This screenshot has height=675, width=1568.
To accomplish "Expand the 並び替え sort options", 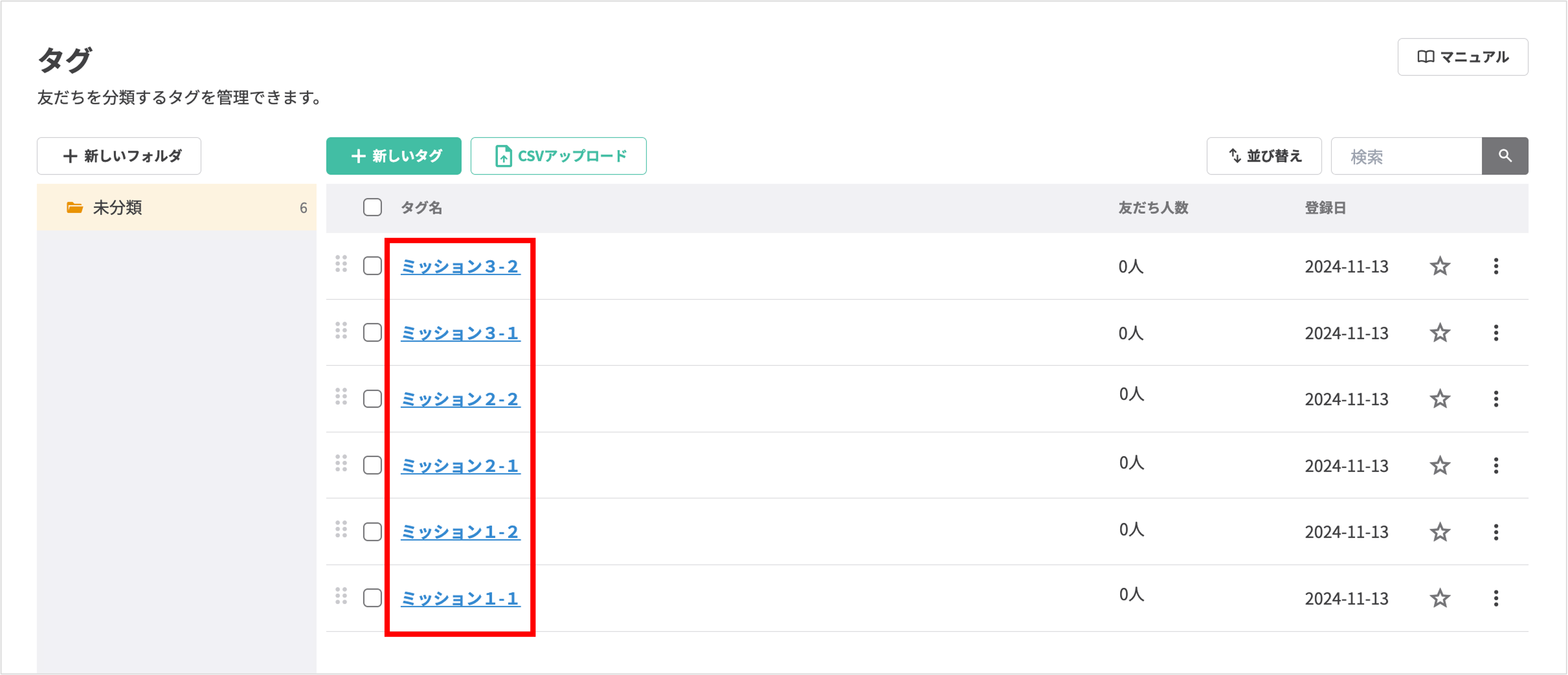I will tap(1264, 156).
